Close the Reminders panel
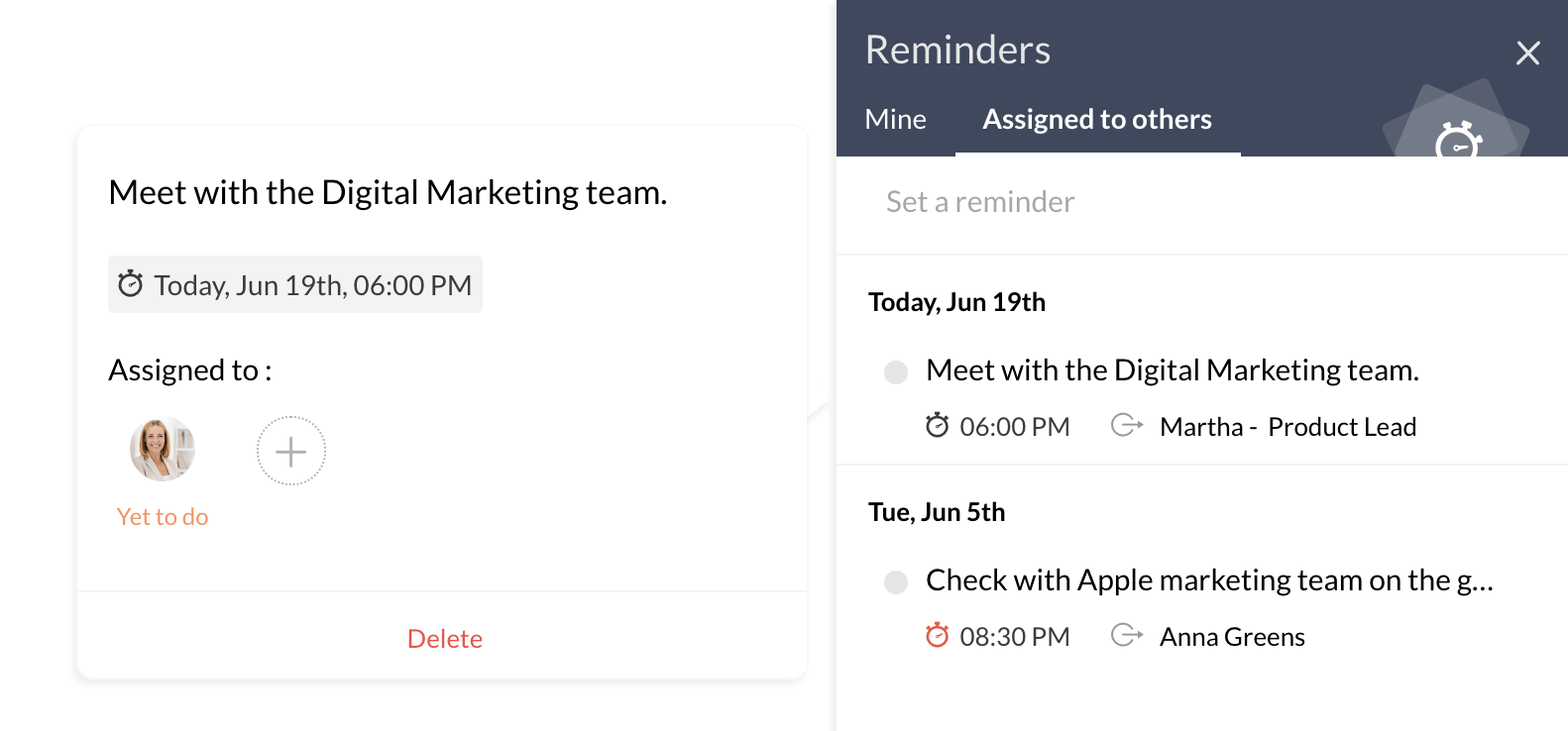Screen dimensions: 1568x731 [x=1527, y=53]
